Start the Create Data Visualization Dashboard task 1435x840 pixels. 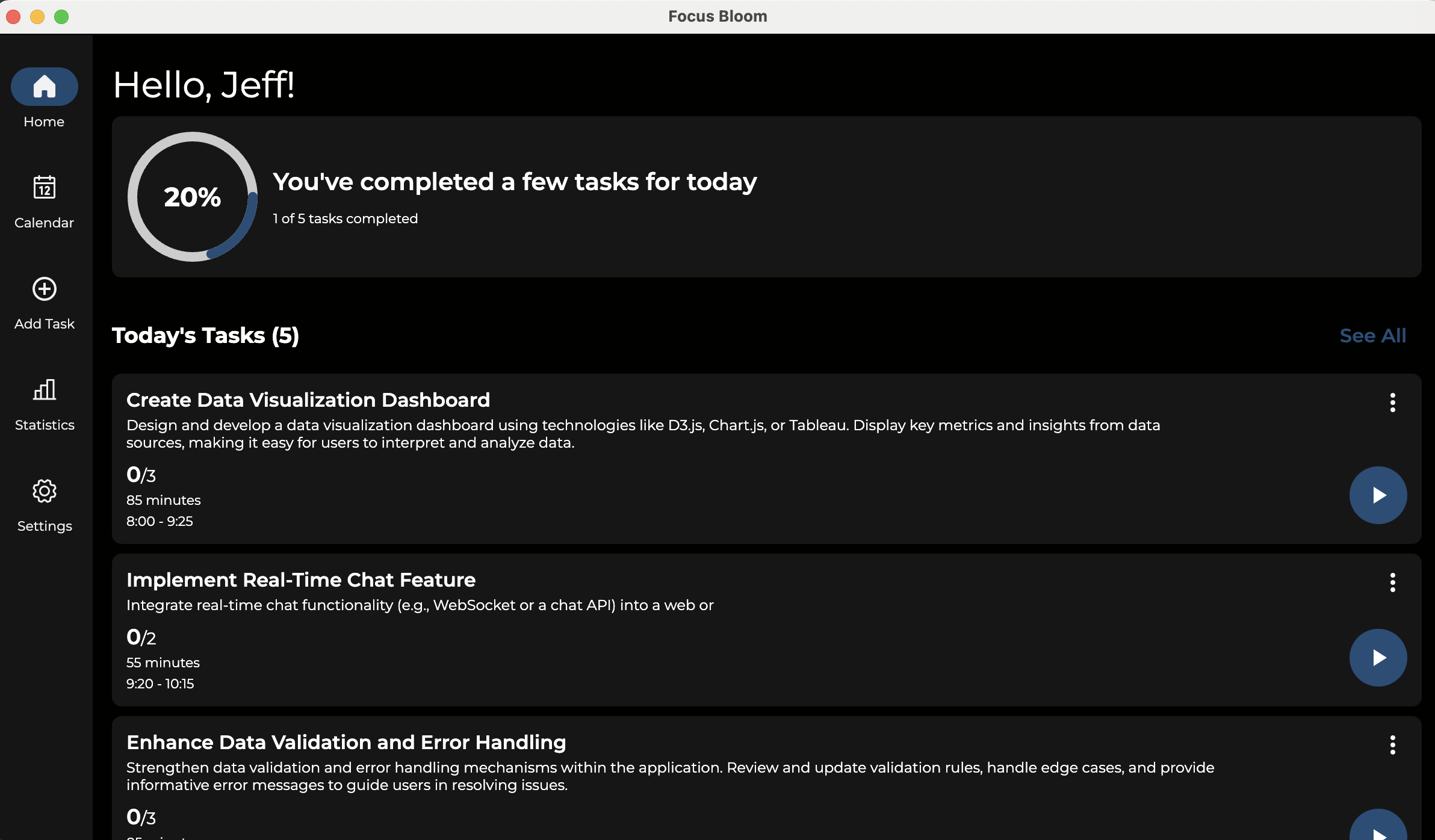(1377, 495)
